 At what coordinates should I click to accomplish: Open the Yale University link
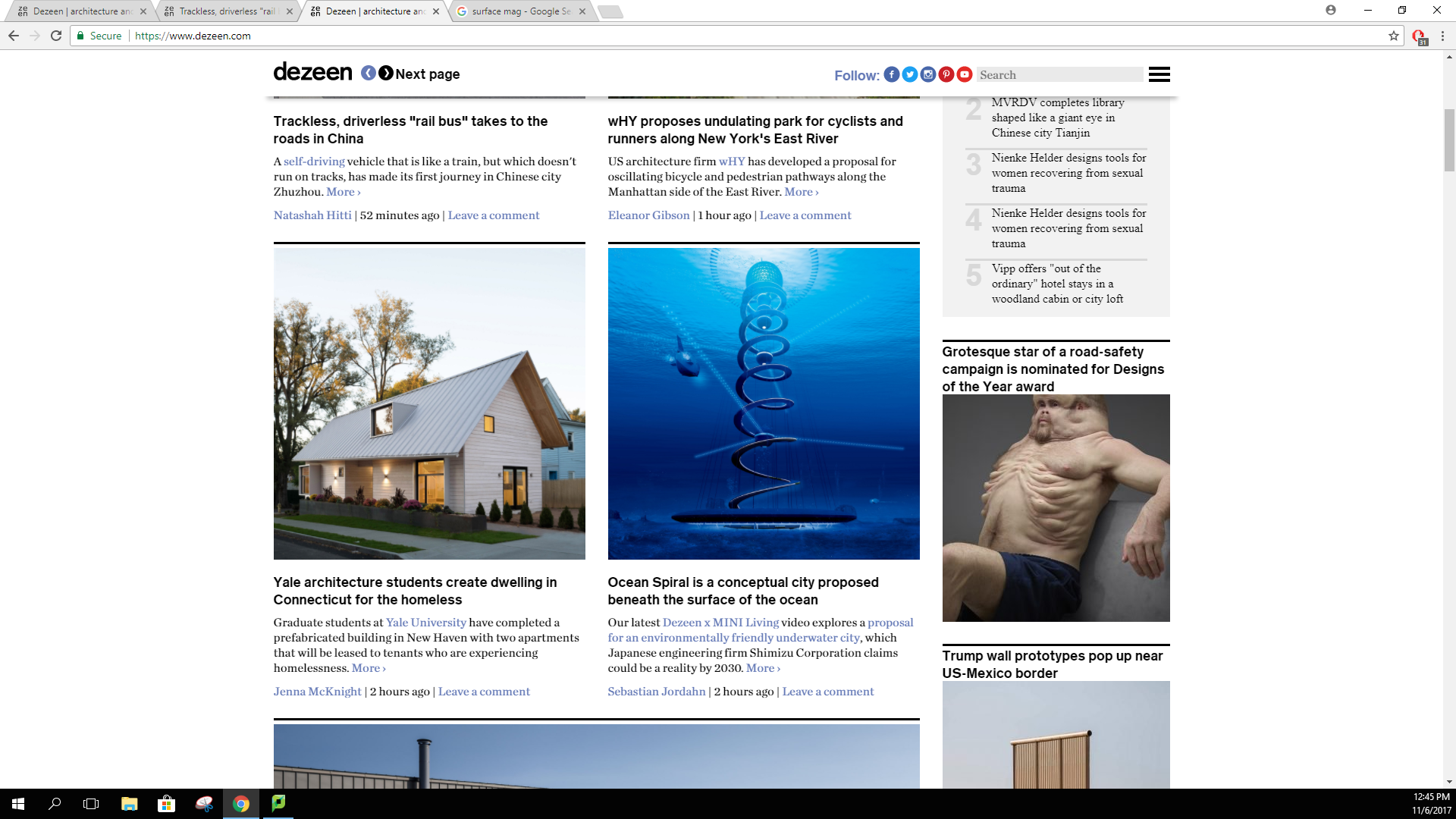(426, 623)
